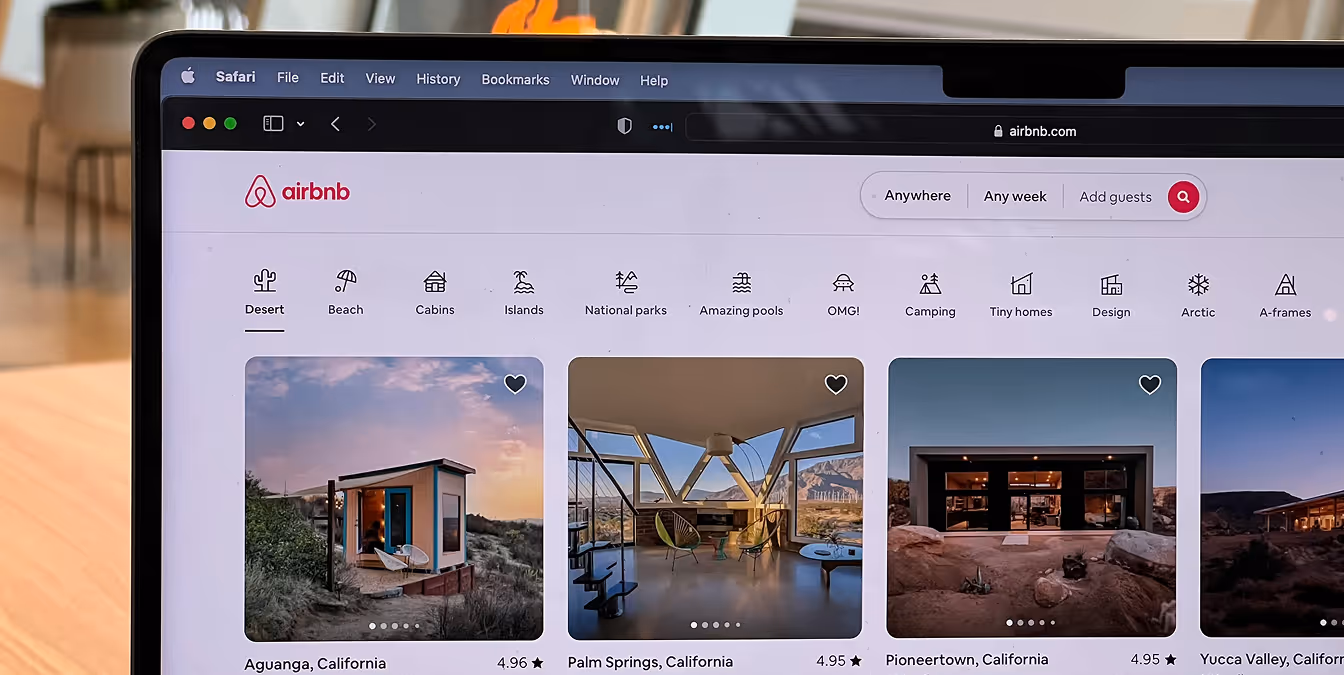Open the Safari app menu

tap(236, 77)
